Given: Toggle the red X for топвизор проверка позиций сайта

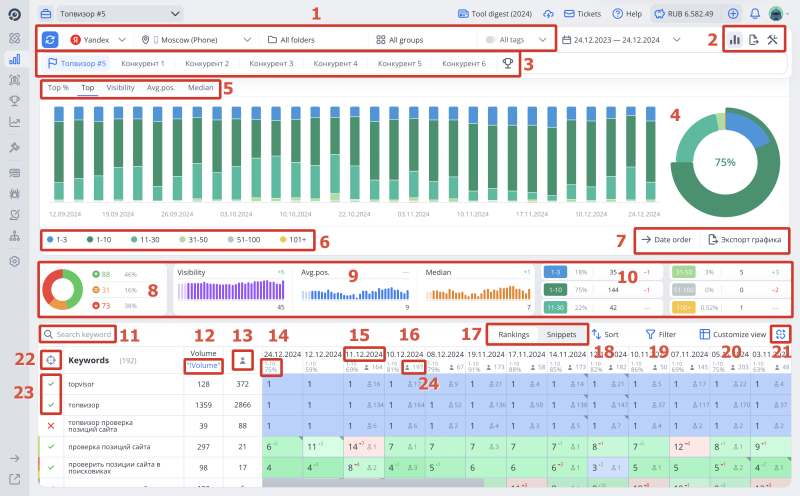Looking at the screenshot, I should [x=50, y=426].
